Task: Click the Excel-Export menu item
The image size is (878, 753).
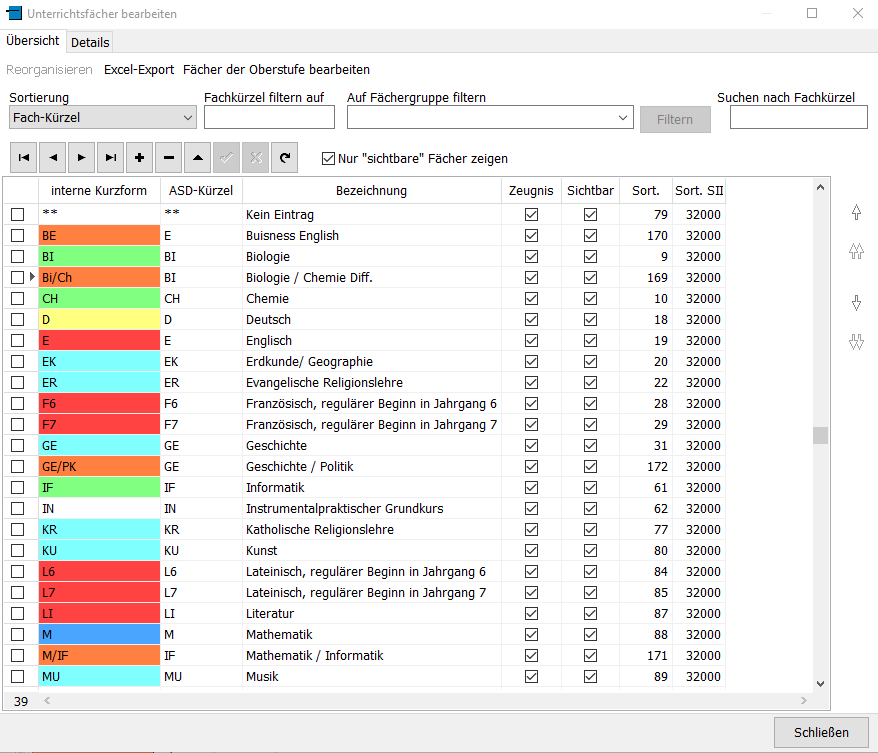Action: (x=139, y=69)
